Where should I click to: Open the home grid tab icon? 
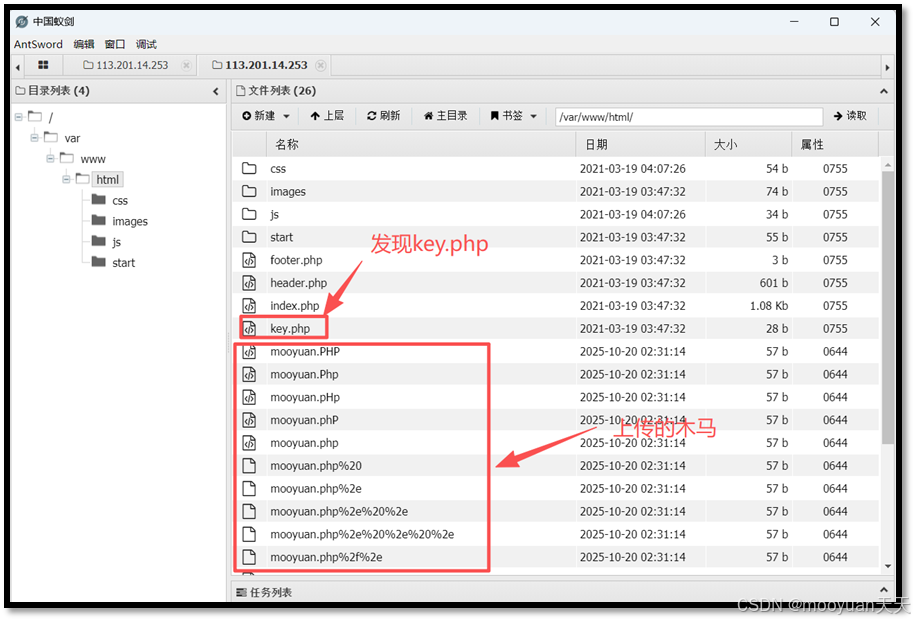pyautogui.click(x=43, y=65)
